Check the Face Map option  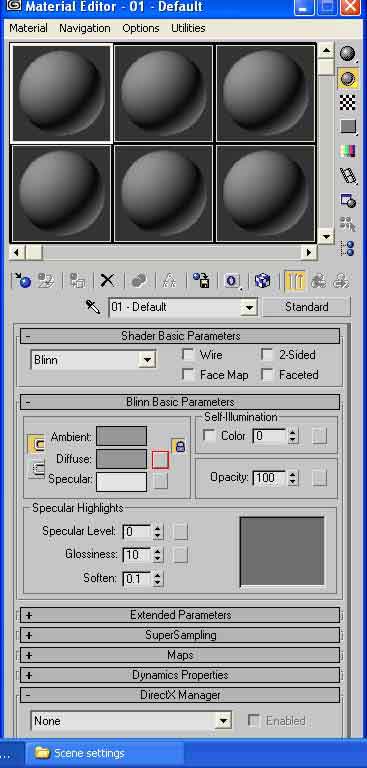click(188, 375)
